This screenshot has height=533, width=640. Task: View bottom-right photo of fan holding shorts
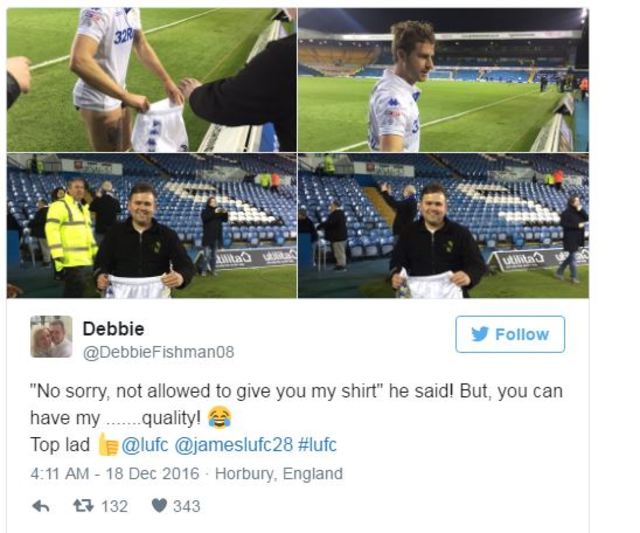443,225
